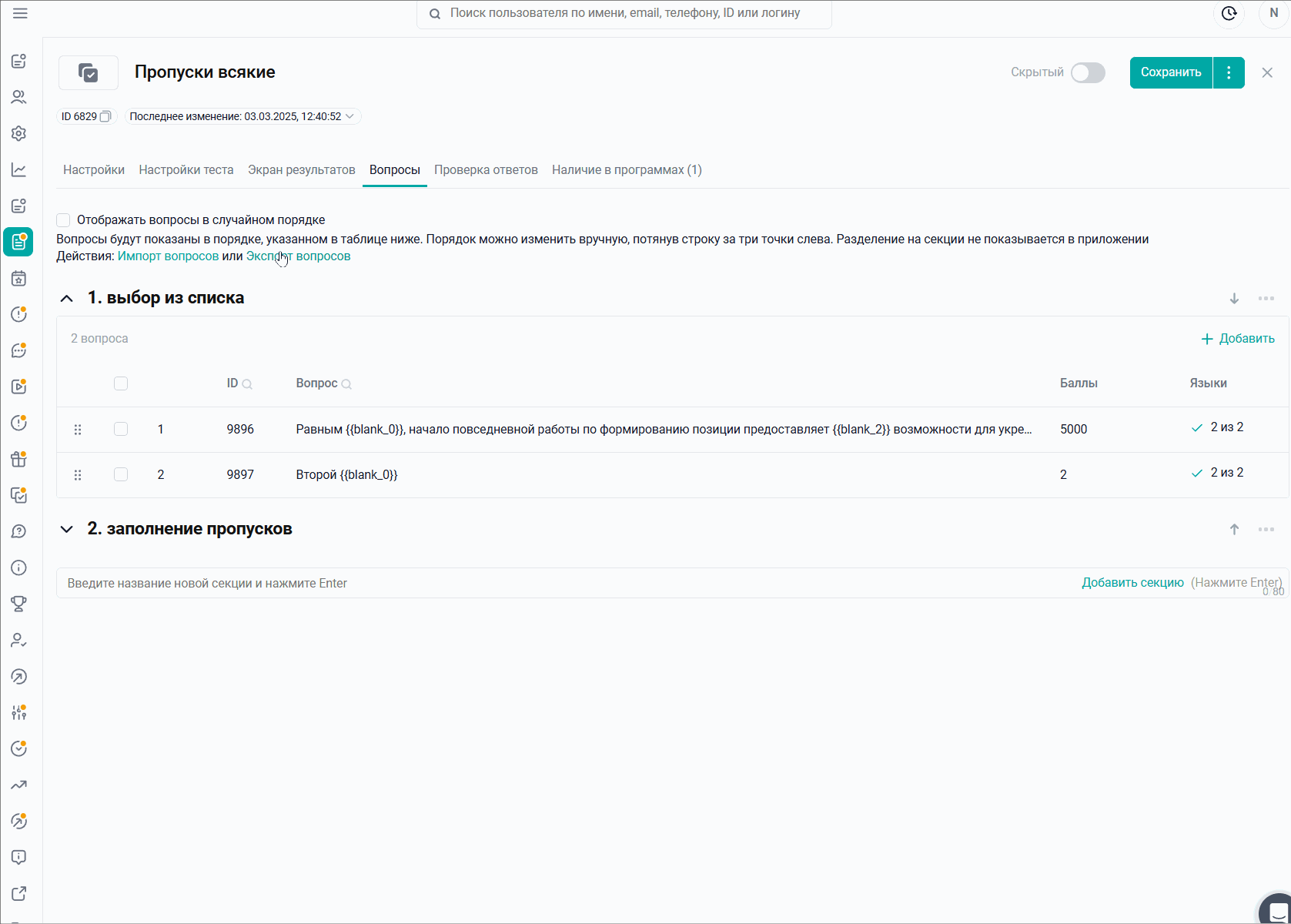
Task: Open the ellipsis menu for section 1
Action: point(1266,298)
